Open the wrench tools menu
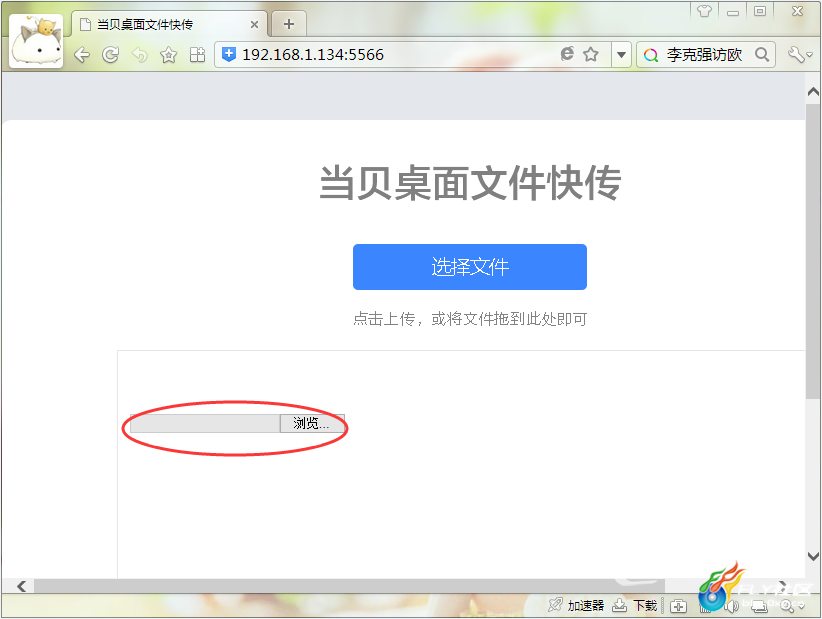The width and height of the screenshot is (822, 619). [800, 55]
